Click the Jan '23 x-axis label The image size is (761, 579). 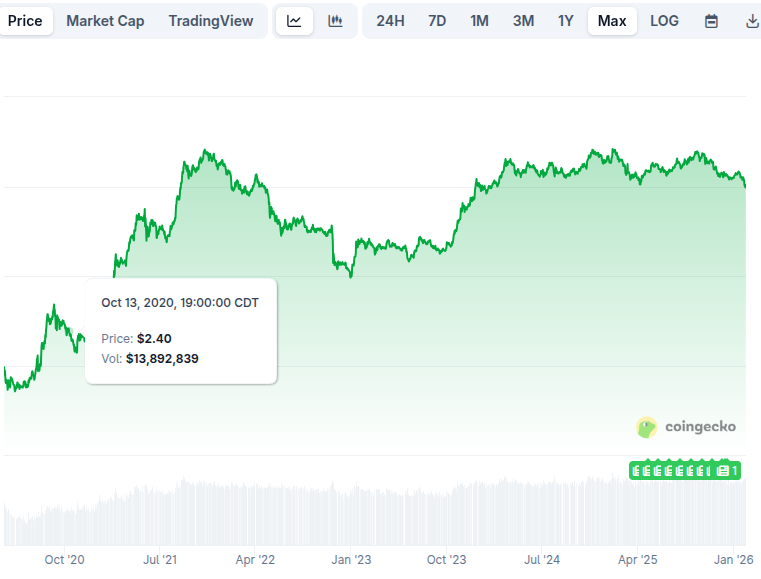(x=351, y=560)
